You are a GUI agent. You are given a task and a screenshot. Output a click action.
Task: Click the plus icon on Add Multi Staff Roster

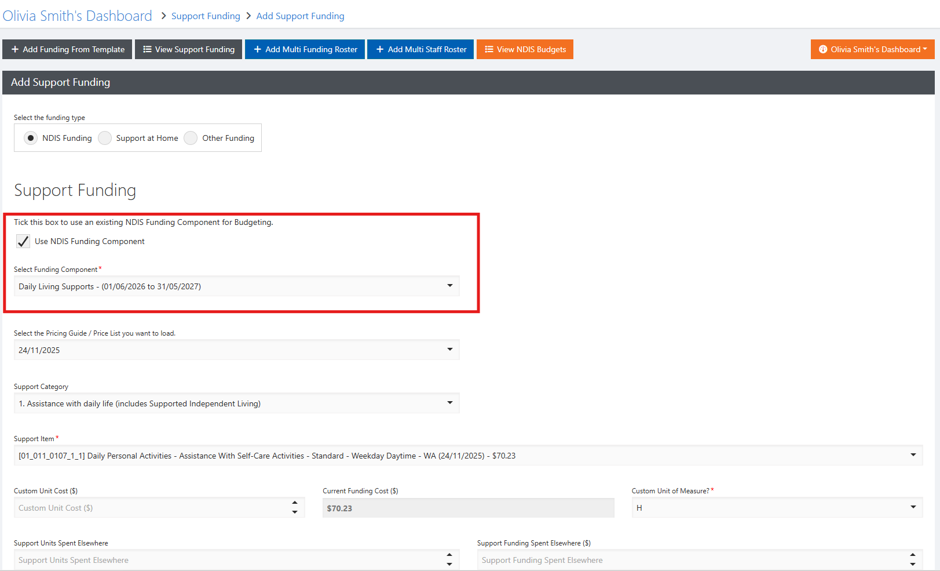[379, 49]
